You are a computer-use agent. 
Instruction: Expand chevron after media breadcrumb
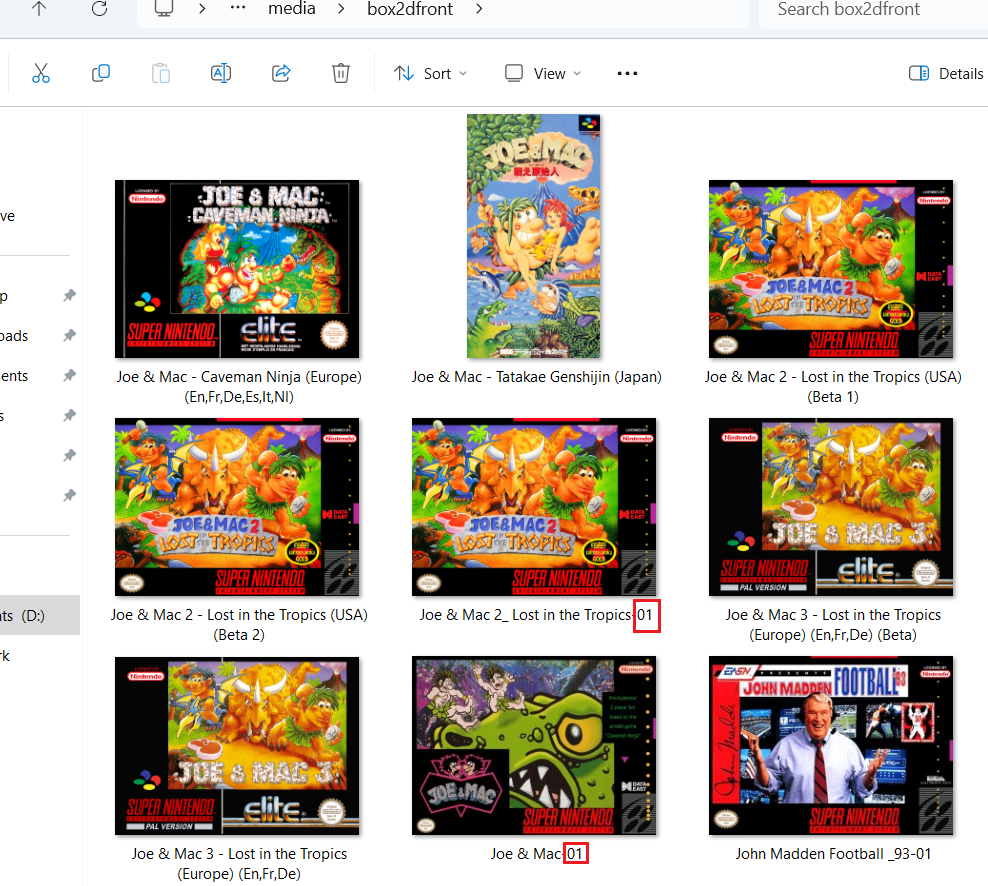[341, 9]
